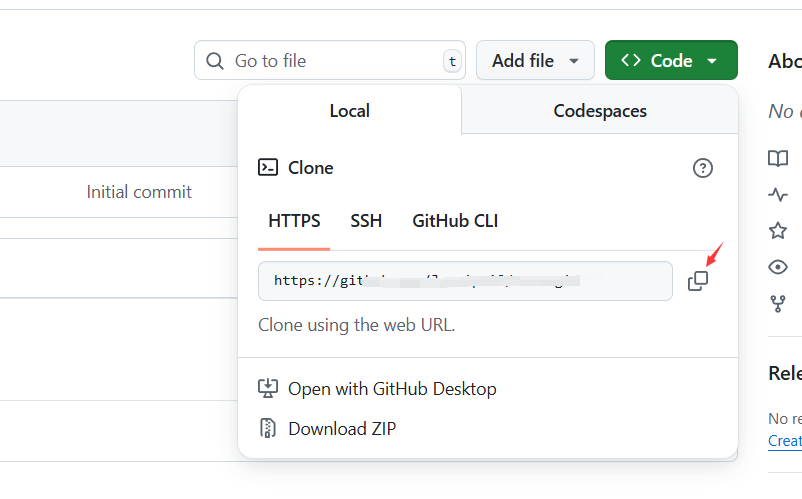Click the Clone heading text

(x=310, y=168)
